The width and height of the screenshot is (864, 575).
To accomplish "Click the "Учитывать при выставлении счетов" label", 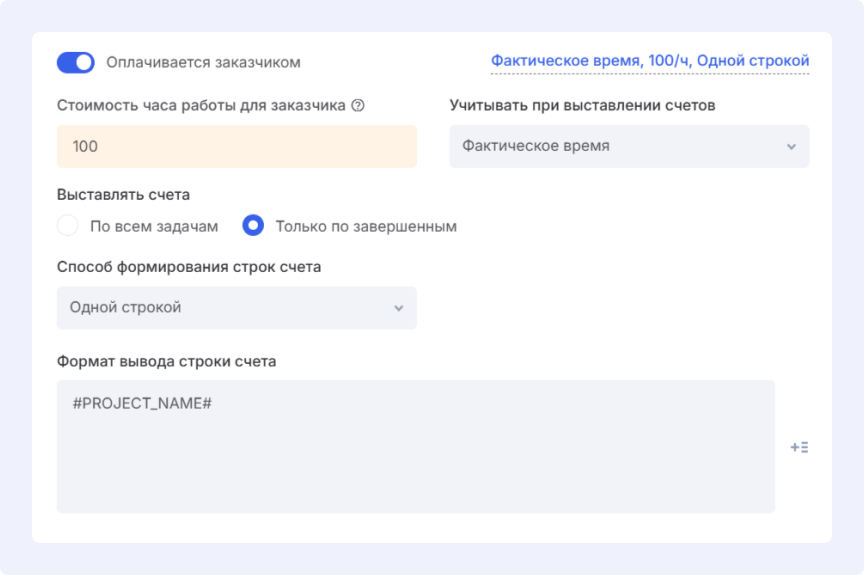I will pyautogui.click(x=582, y=105).
